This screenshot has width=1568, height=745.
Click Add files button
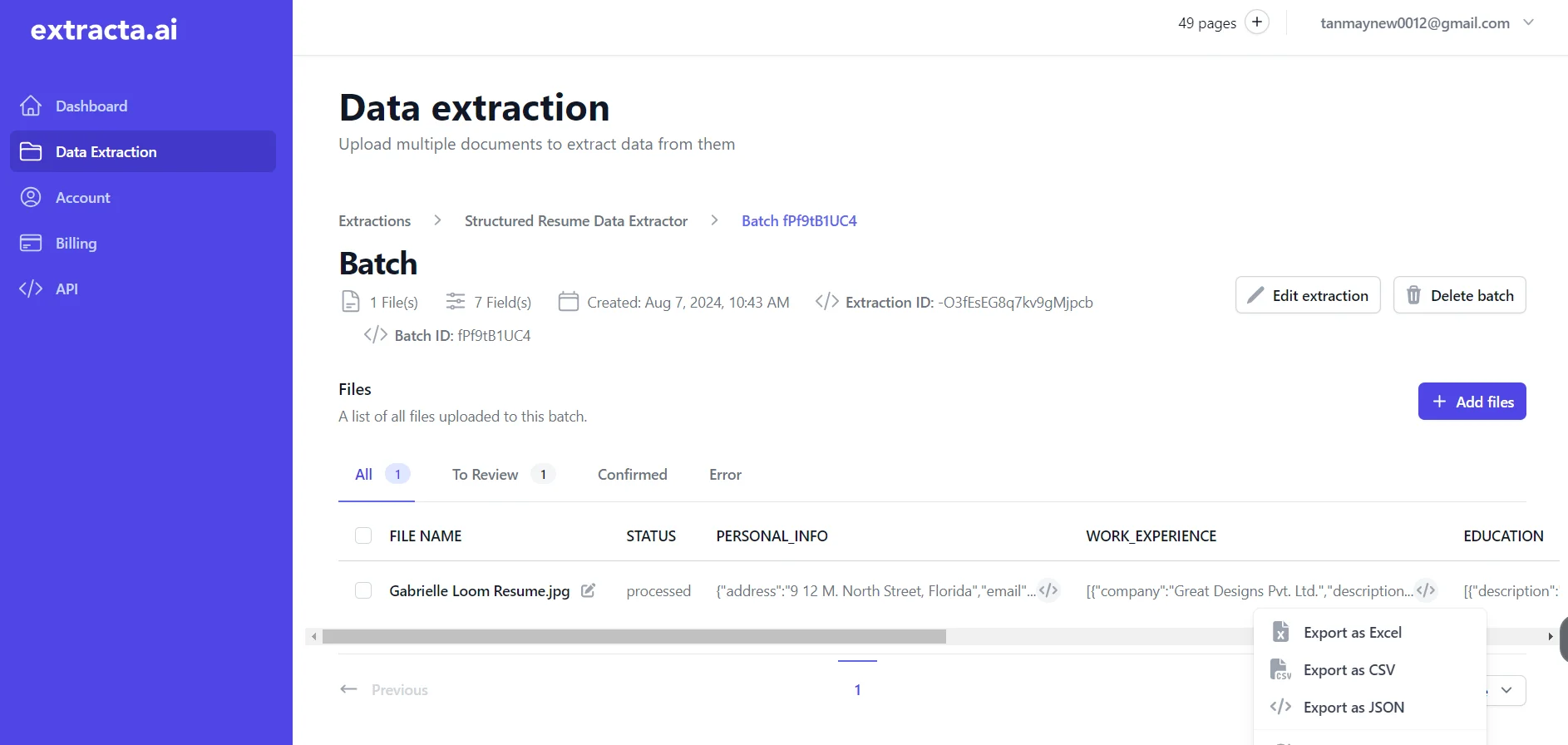[x=1472, y=402]
